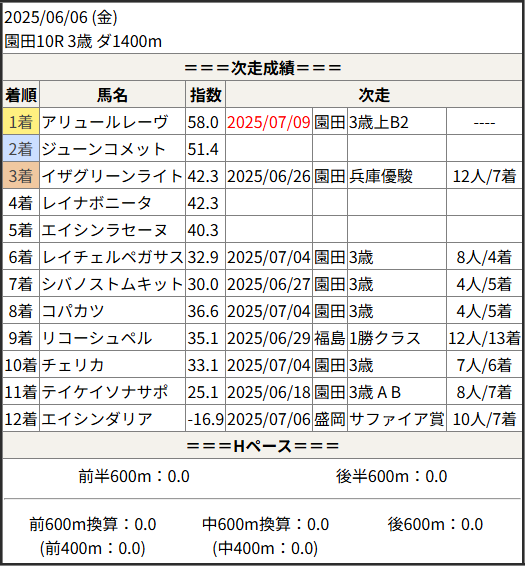Click the 3着 orange rank cell
Image resolution: width=525 pixels, height=566 pixels.
coord(21,176)
